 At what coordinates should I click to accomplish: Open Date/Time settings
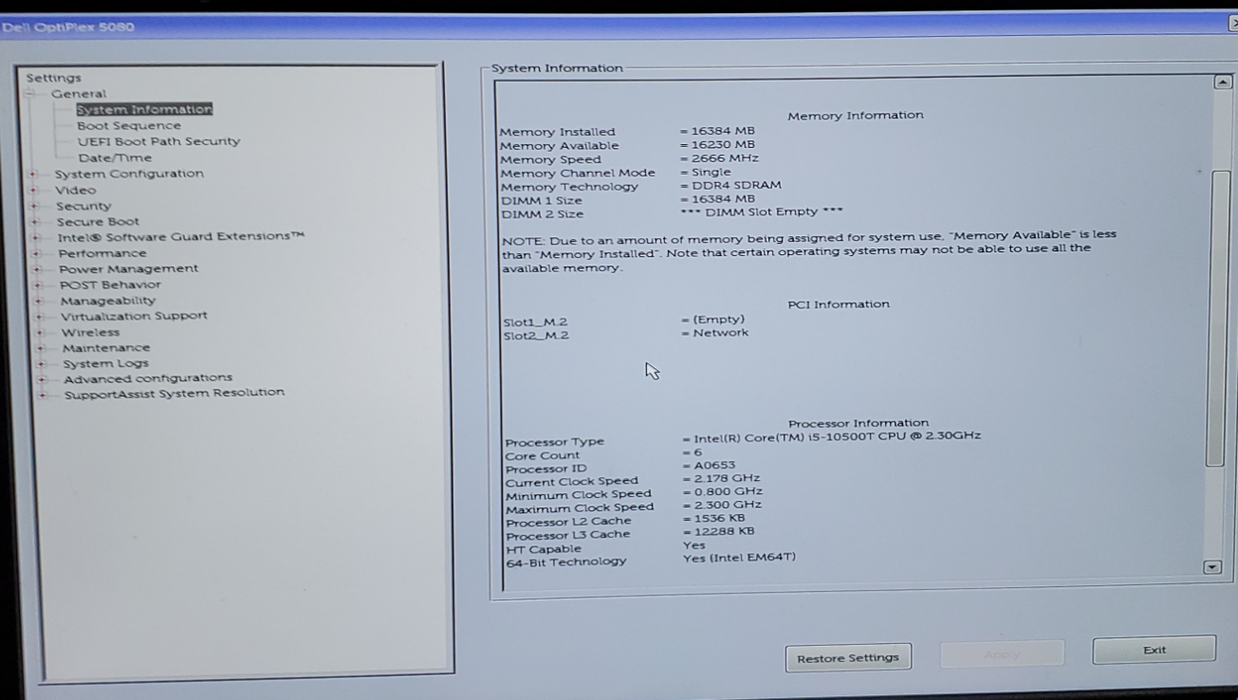pos(115,158)
